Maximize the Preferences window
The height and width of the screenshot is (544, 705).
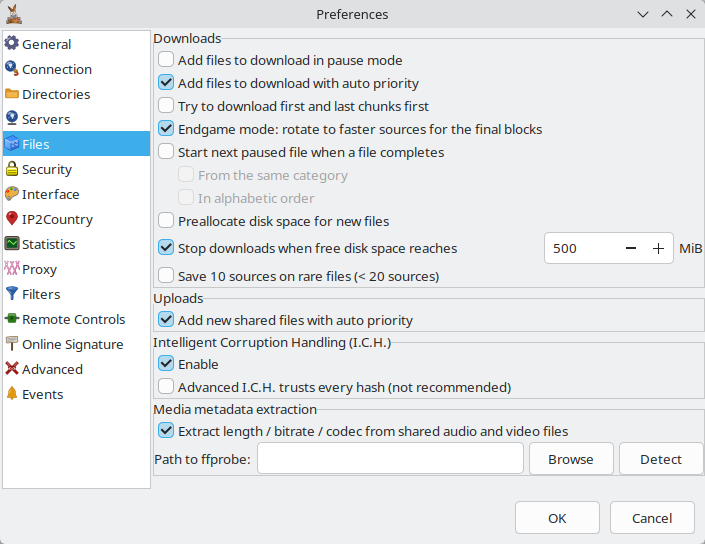pos(667,14)
